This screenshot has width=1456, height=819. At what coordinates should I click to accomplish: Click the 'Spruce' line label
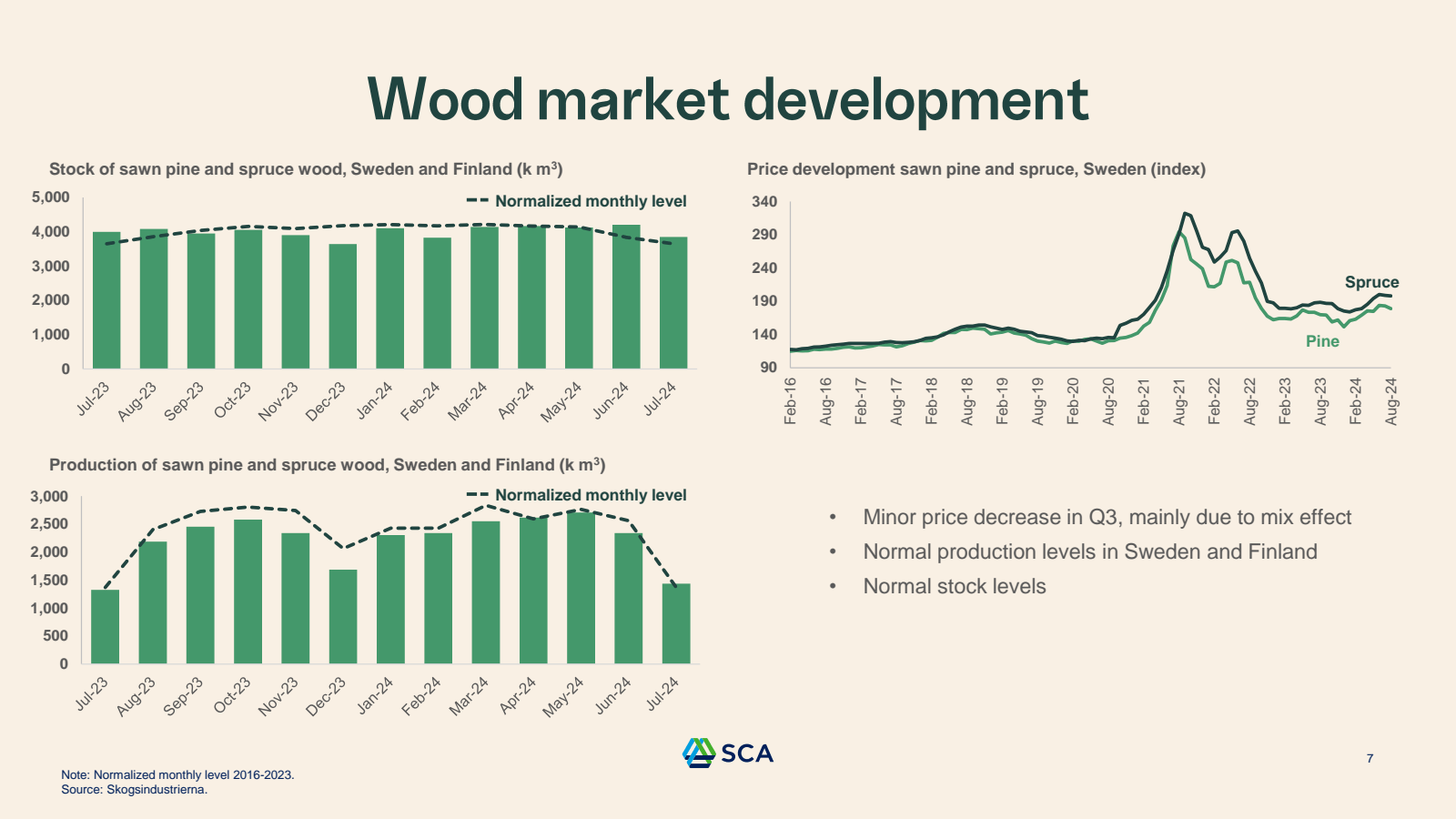pos(1371,282)
